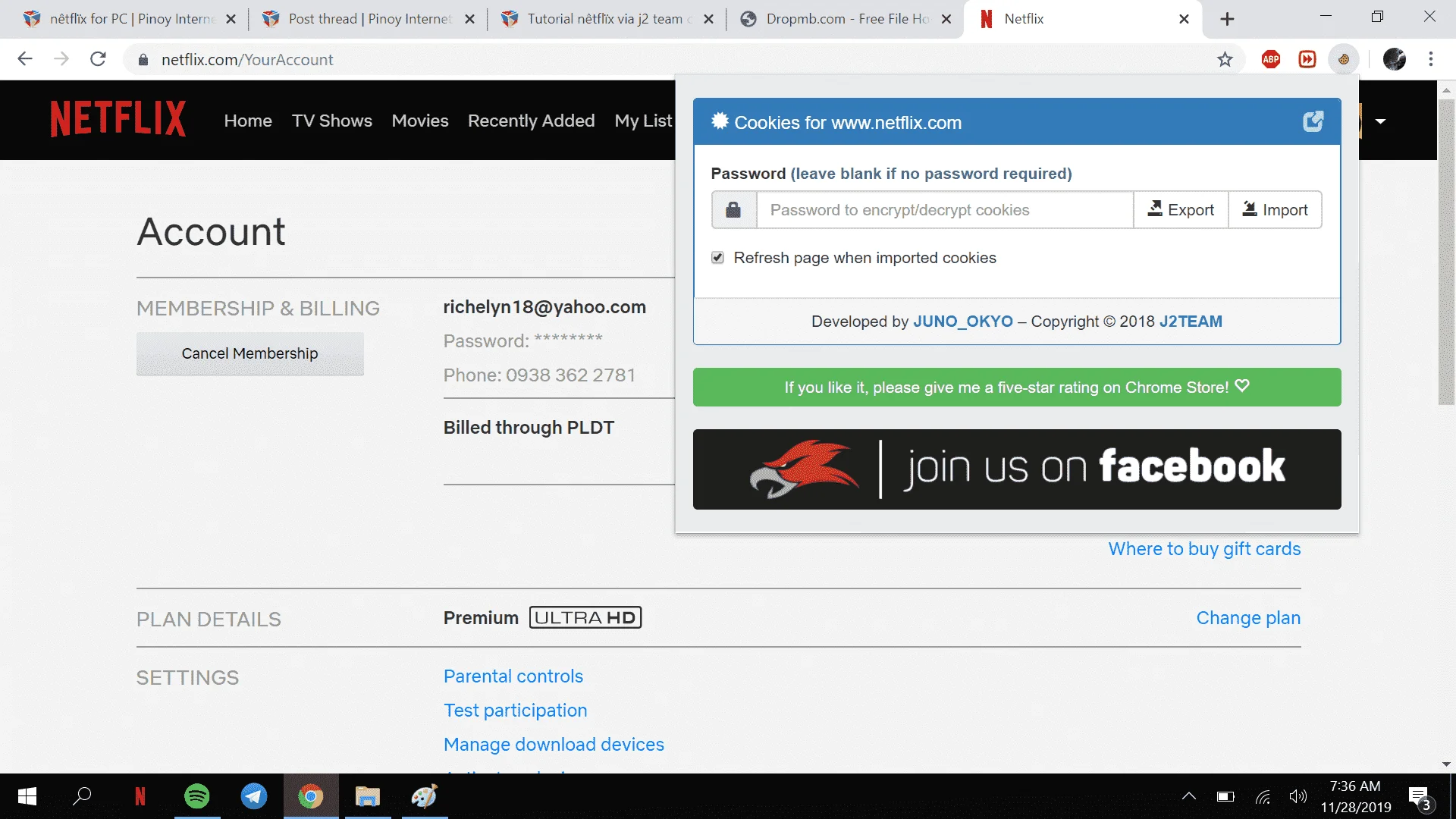Open Where to buy gift cards
This screenshot has height=819, width=1456.
[1204, 549]
